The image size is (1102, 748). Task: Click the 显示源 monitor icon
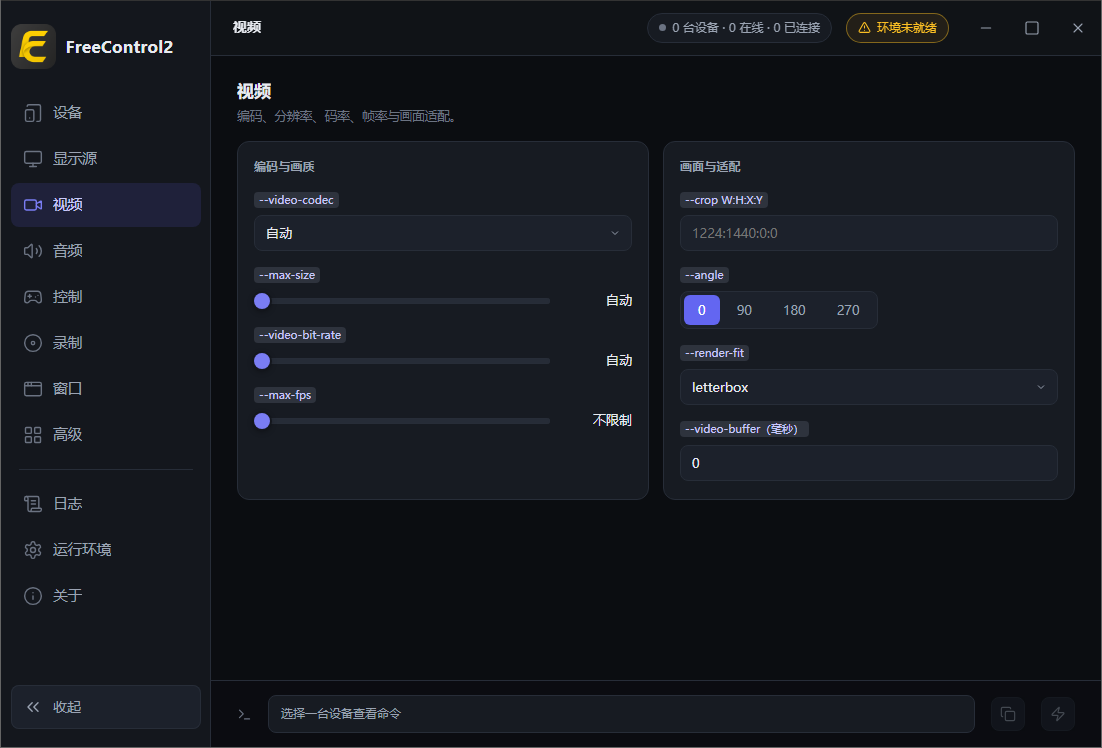(x=32, y=159)
